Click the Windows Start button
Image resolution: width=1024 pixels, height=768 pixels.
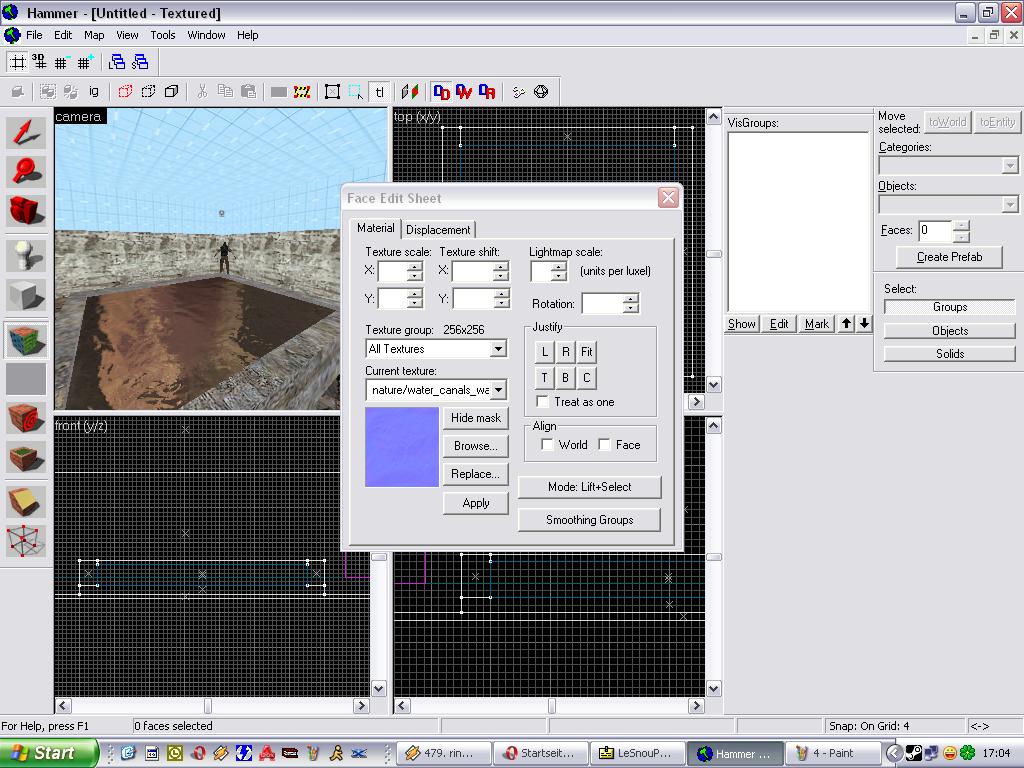[48, 754]
